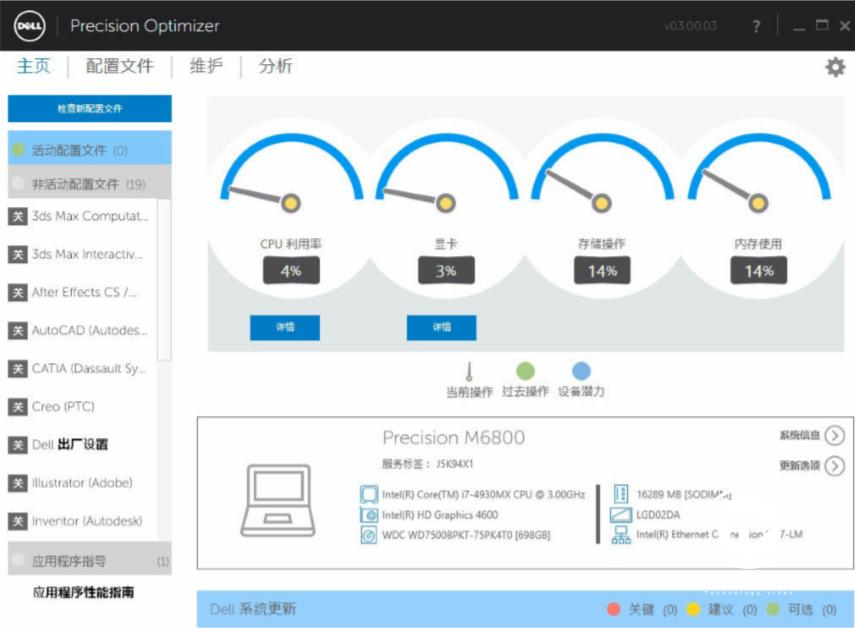The image size is (855, 628).
Task: Click red 关键 update indicator
Action: coord(613,609)
